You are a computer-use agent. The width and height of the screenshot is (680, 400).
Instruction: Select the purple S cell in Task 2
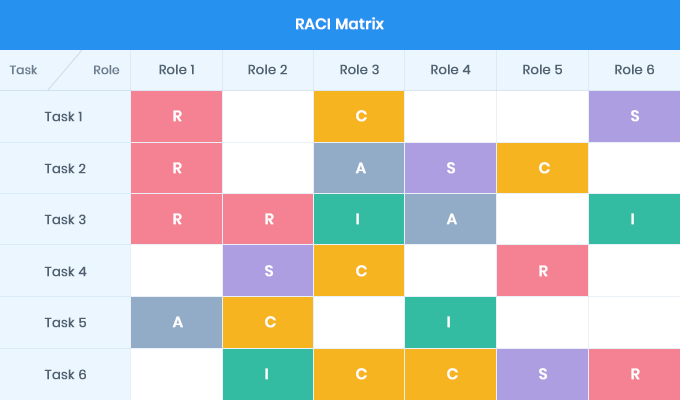pyautogui.click(x=450, y=168)
